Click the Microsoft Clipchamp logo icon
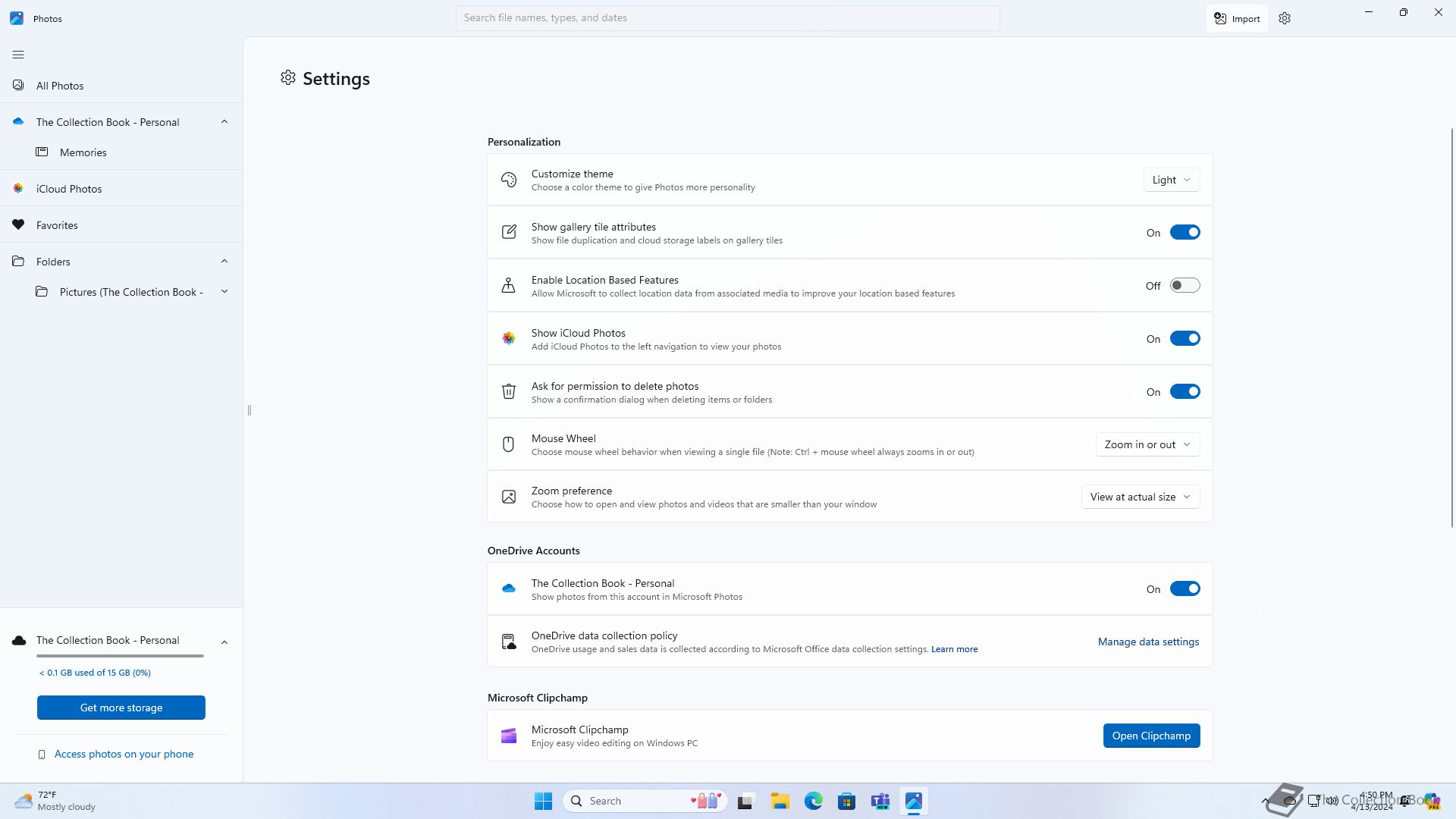Screen dimensions: 1456x819 coord(509,736)
